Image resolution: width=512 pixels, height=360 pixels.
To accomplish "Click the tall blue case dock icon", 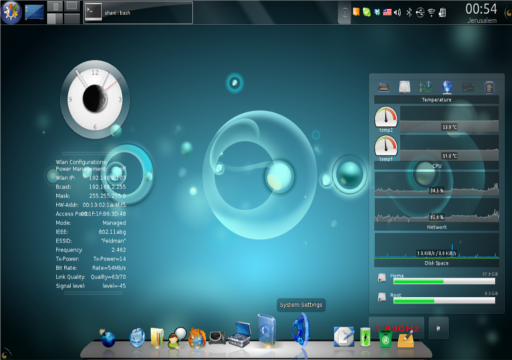I will coord(267,330).
